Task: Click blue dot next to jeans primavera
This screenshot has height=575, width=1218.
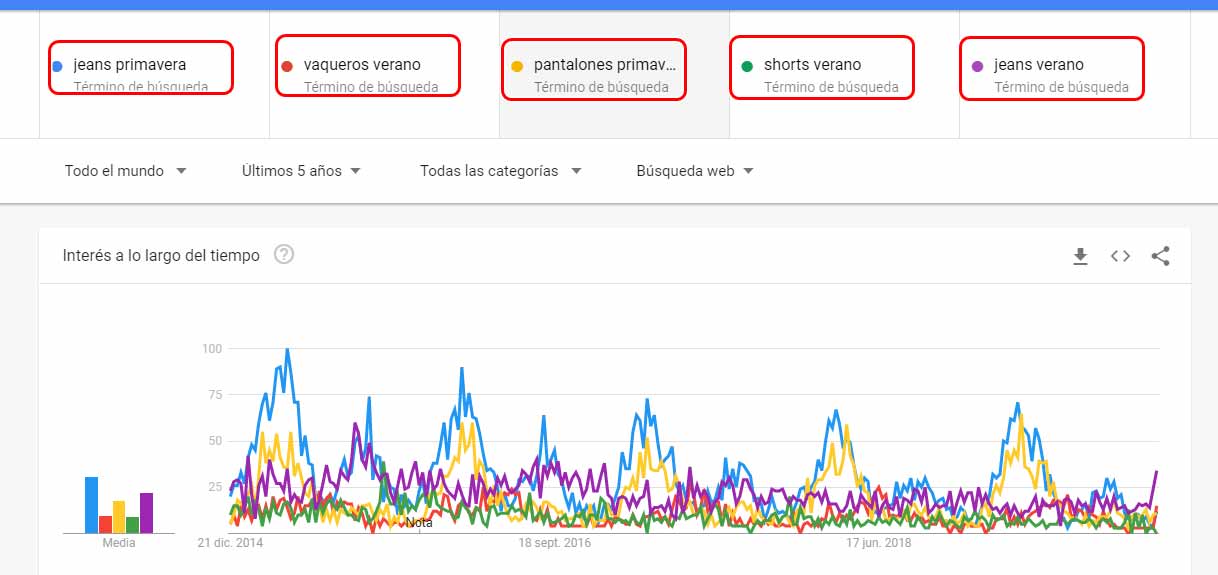Action: click(58, 66)
